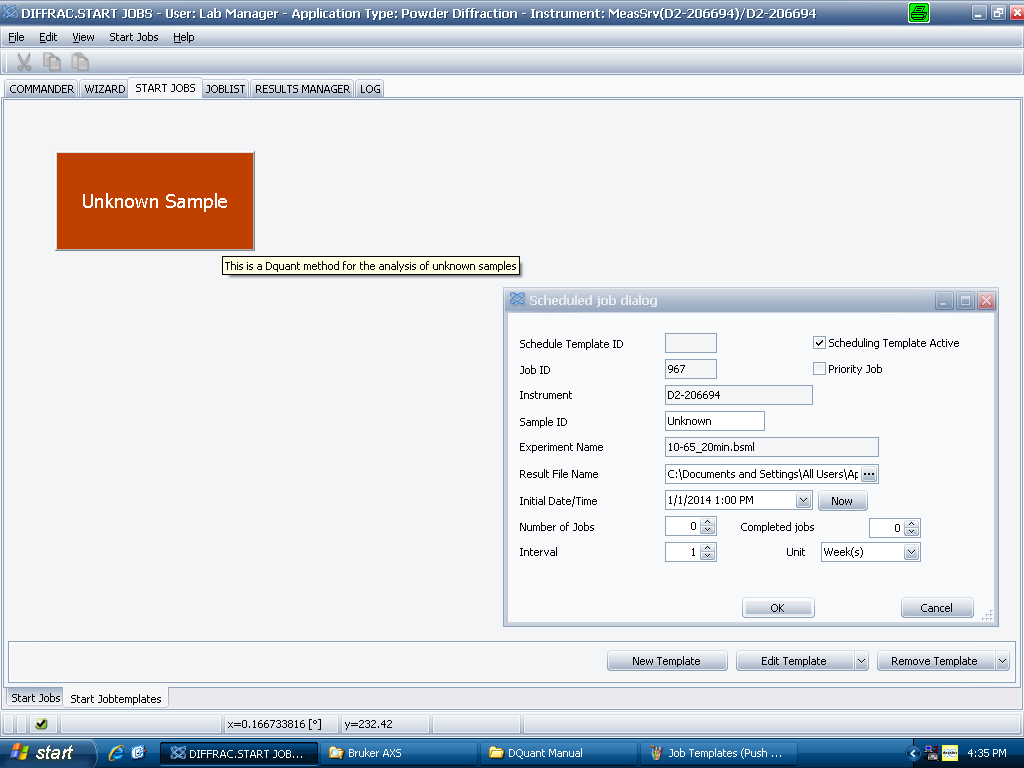1024x768 pixels.
Task: Switch to Bruker AXS taskbar window
Action: point(398,753)
